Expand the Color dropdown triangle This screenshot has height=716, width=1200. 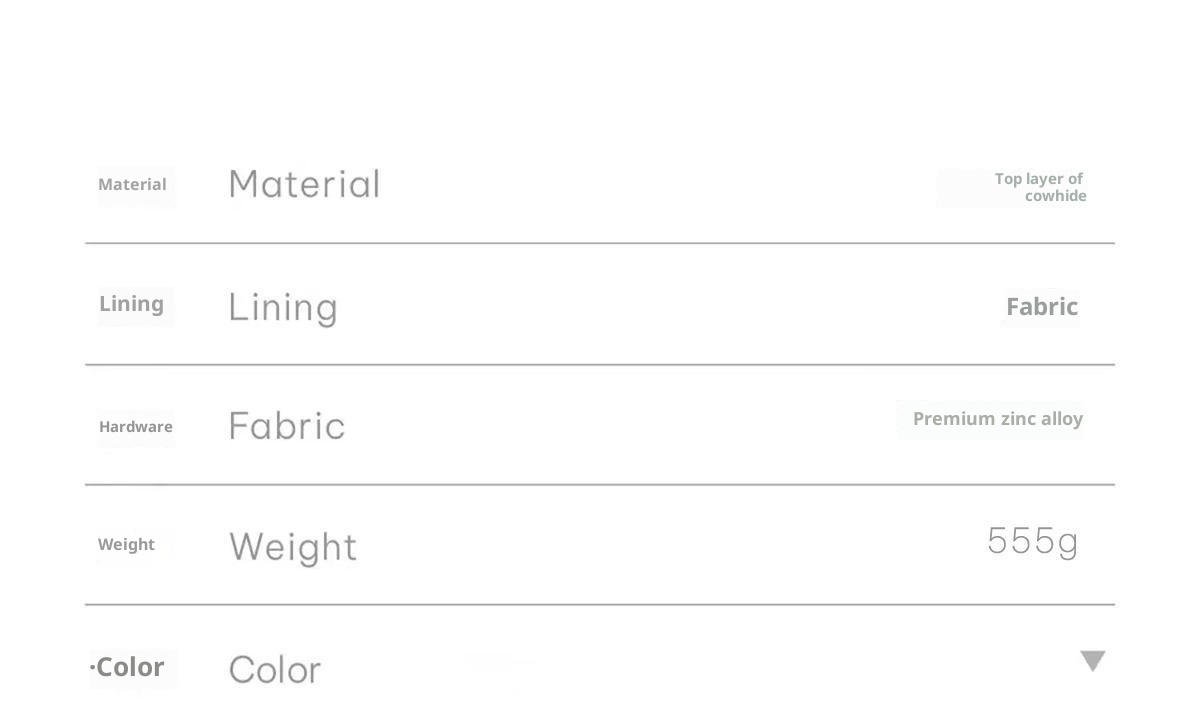[x=1093, y=661]
